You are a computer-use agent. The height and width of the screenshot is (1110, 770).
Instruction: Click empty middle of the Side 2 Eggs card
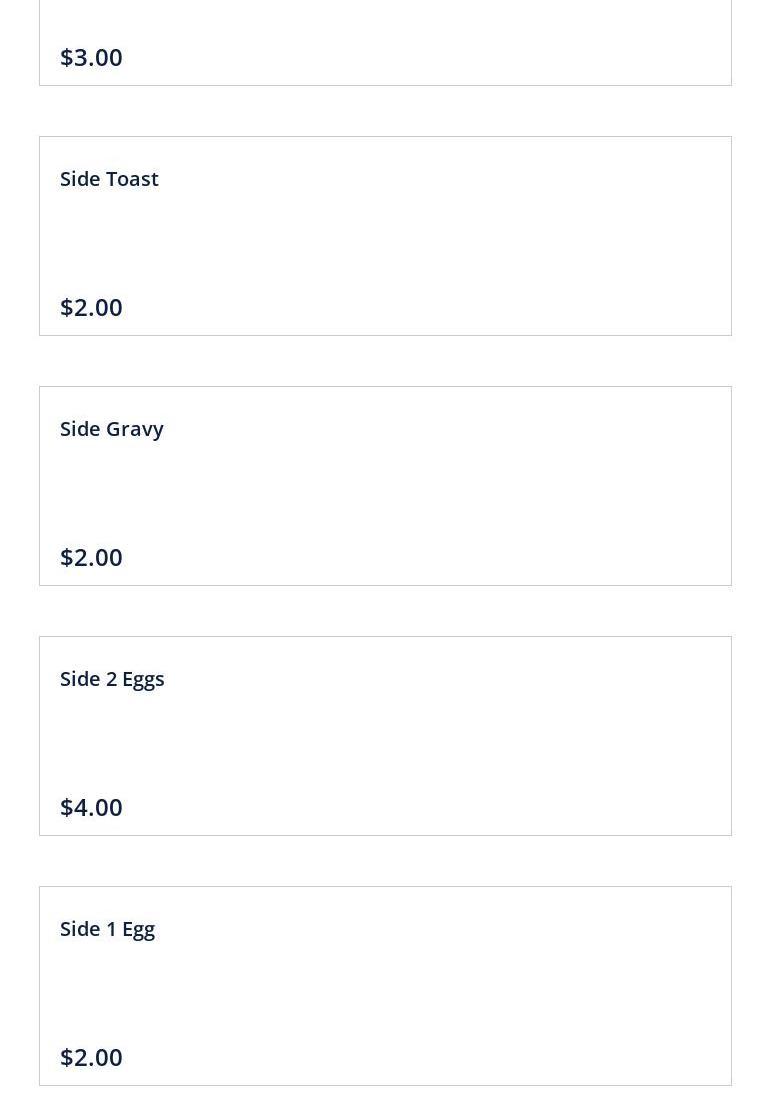tap(385, 743)
